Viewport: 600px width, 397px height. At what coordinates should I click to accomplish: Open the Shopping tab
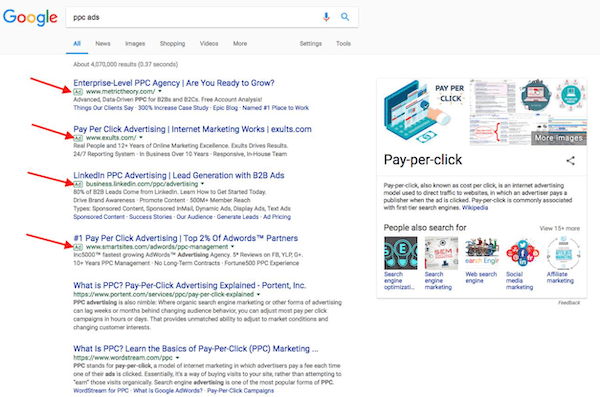(172, 44)
